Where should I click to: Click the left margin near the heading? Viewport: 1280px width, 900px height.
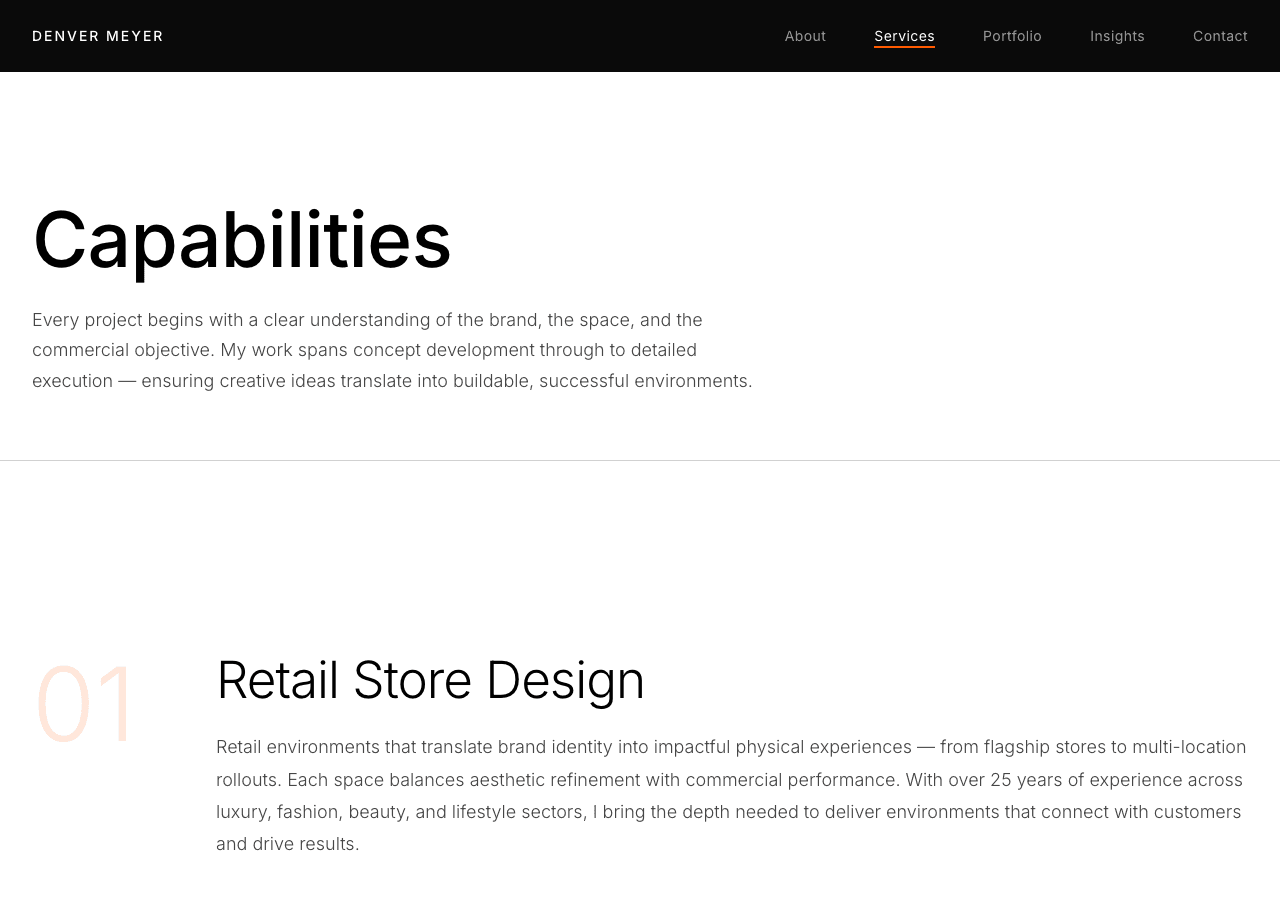[x=16, y=240]
